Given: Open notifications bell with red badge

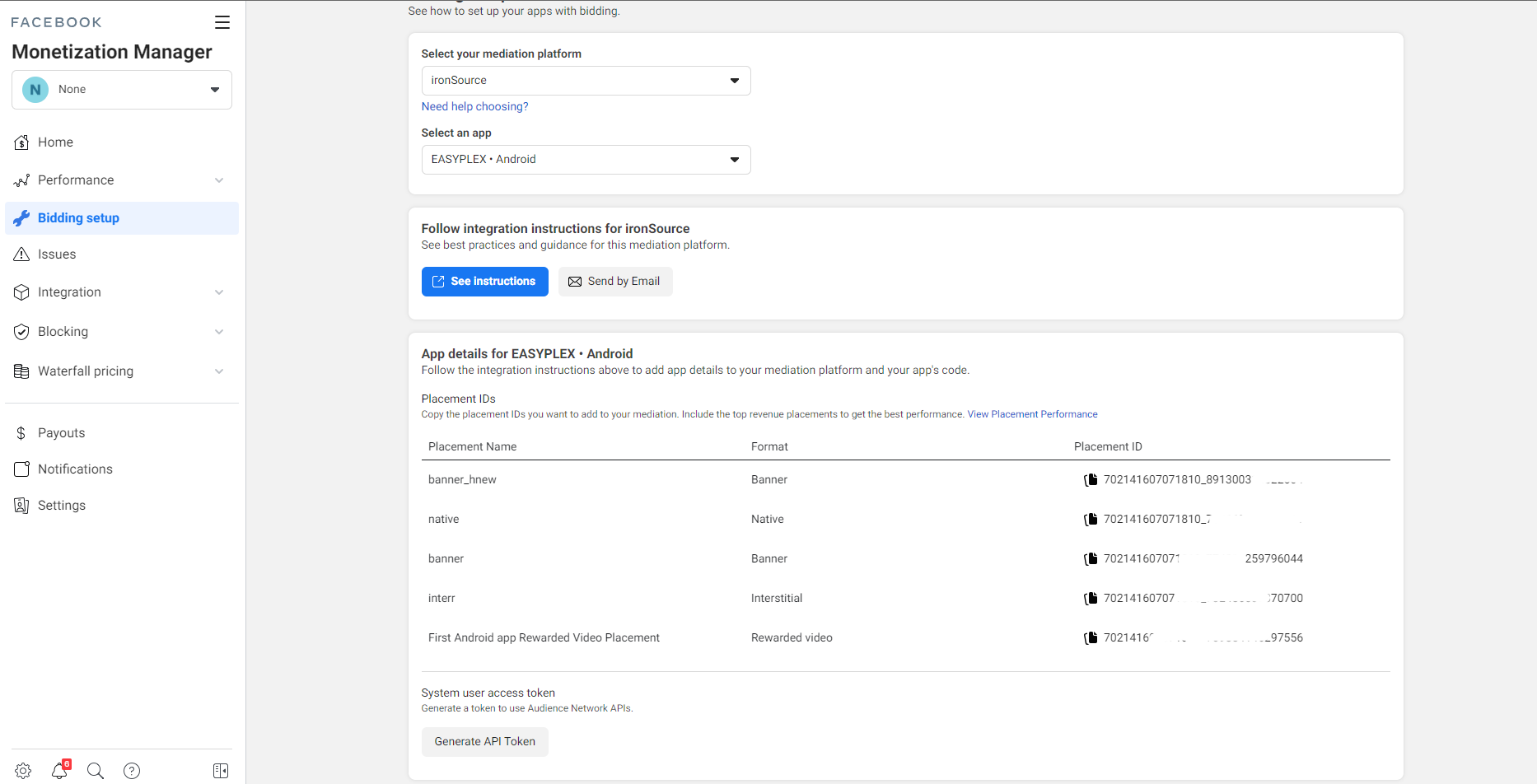Looking at the screenshot, I should pos(59,770).
